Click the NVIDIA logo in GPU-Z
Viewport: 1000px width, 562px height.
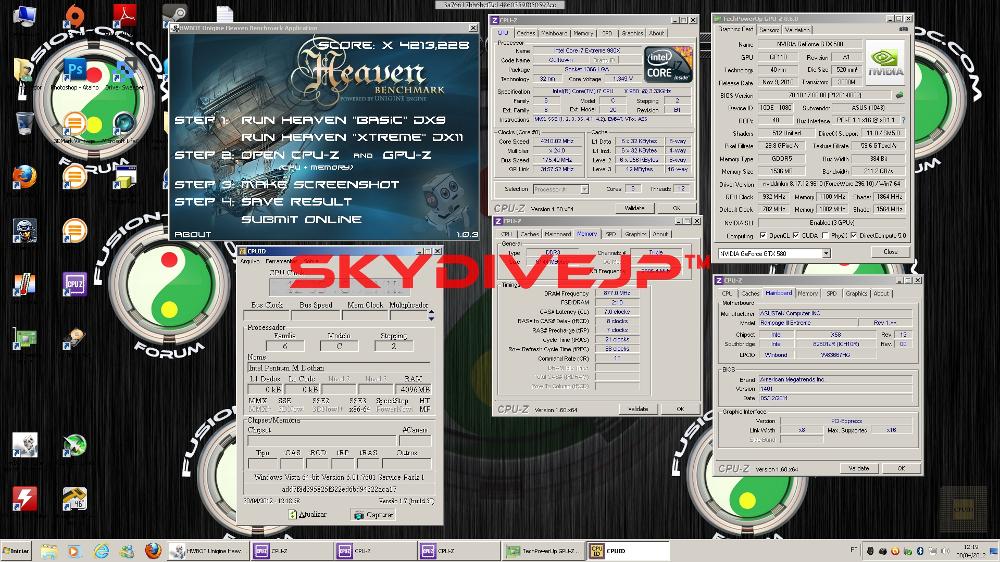885,63
